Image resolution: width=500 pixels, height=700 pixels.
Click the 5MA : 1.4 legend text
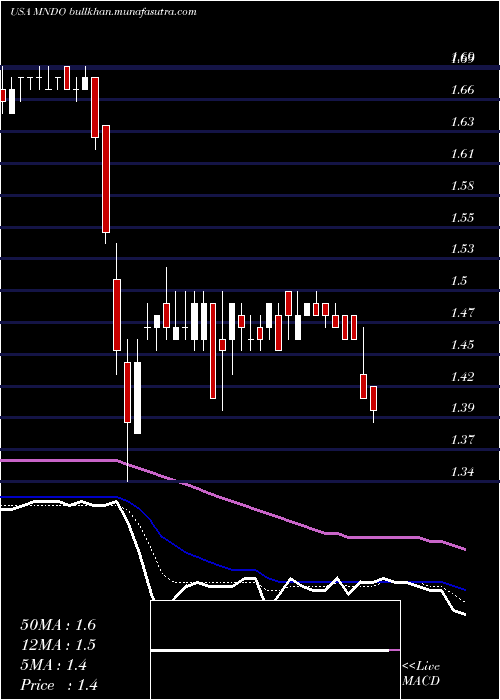[x=54, y=665]
